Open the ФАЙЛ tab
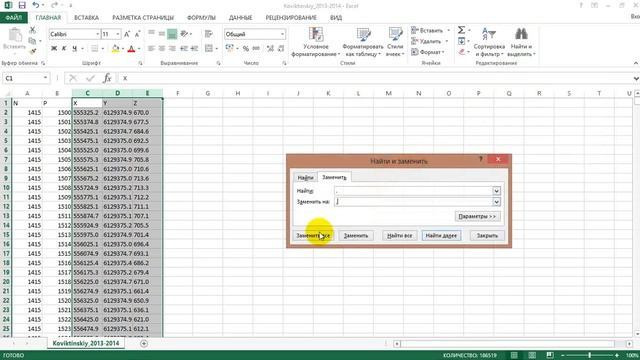 (13, 18)
